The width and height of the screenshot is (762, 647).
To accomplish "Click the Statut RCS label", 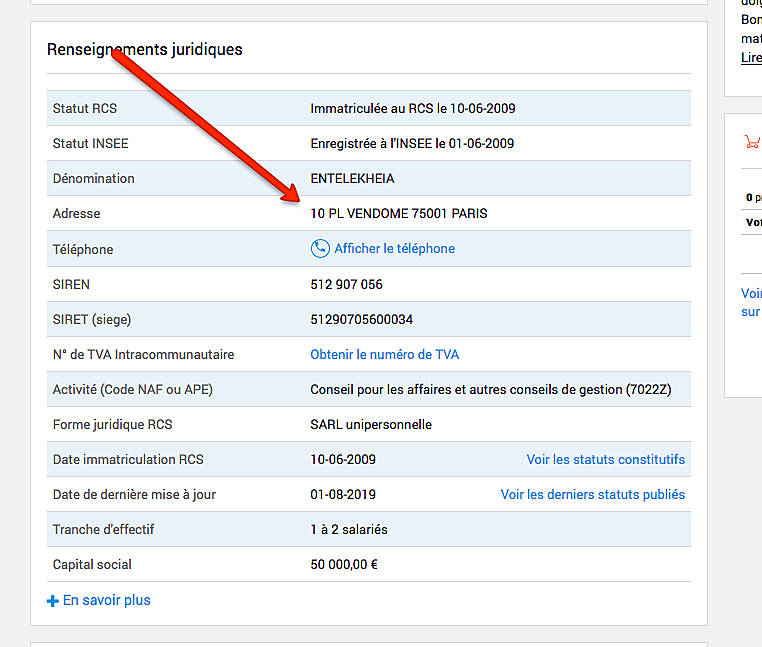I will (85, 108).
